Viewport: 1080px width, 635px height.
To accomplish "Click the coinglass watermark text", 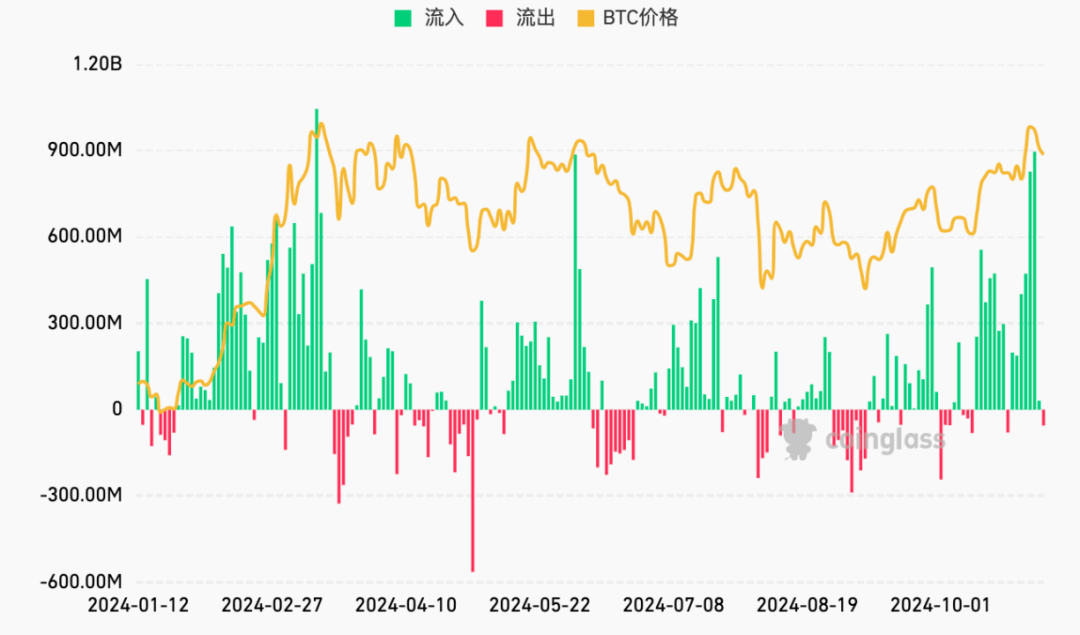I will tap(885, 439).
